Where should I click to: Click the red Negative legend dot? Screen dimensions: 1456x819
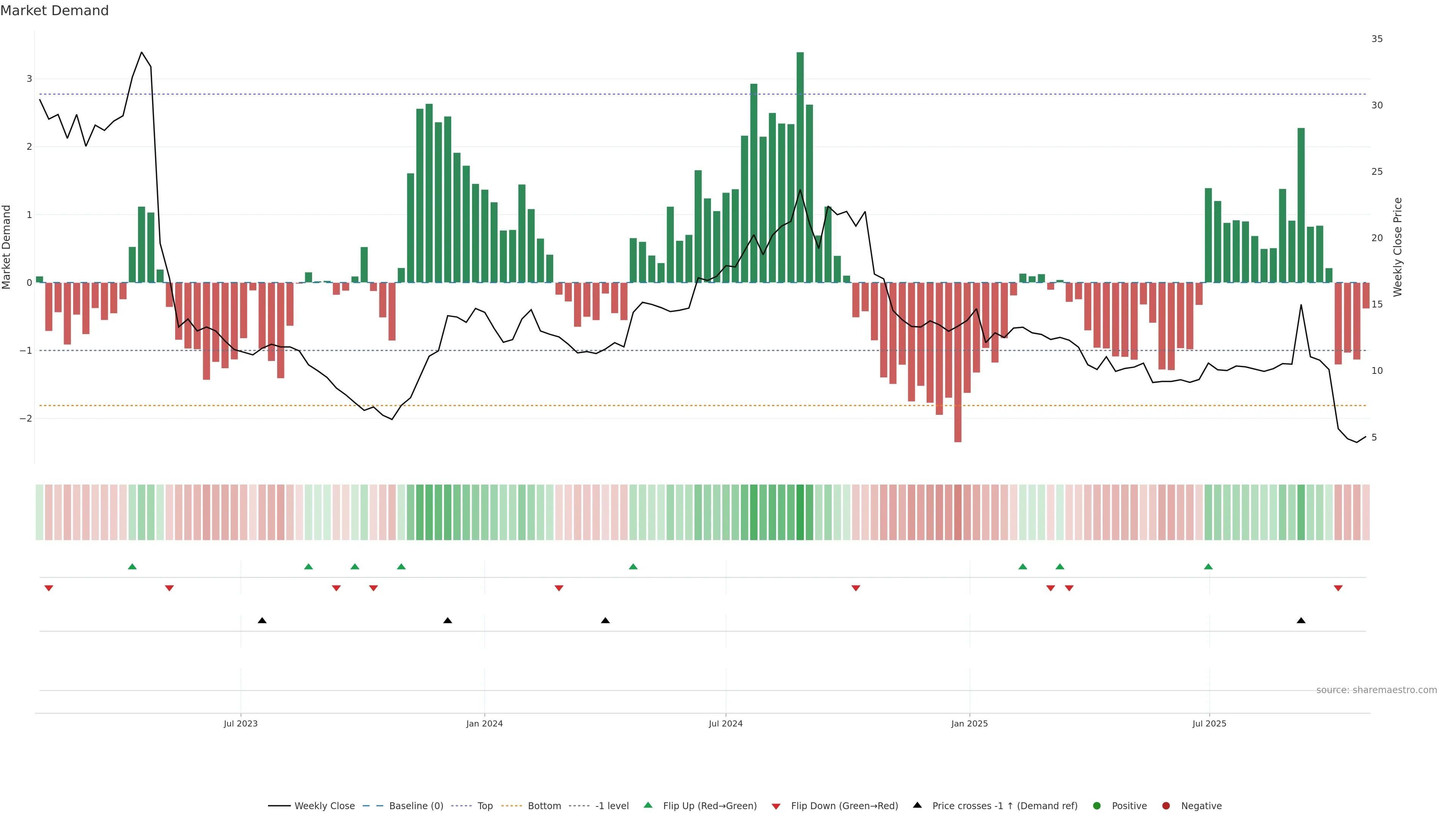click(x=1166, y=806)
